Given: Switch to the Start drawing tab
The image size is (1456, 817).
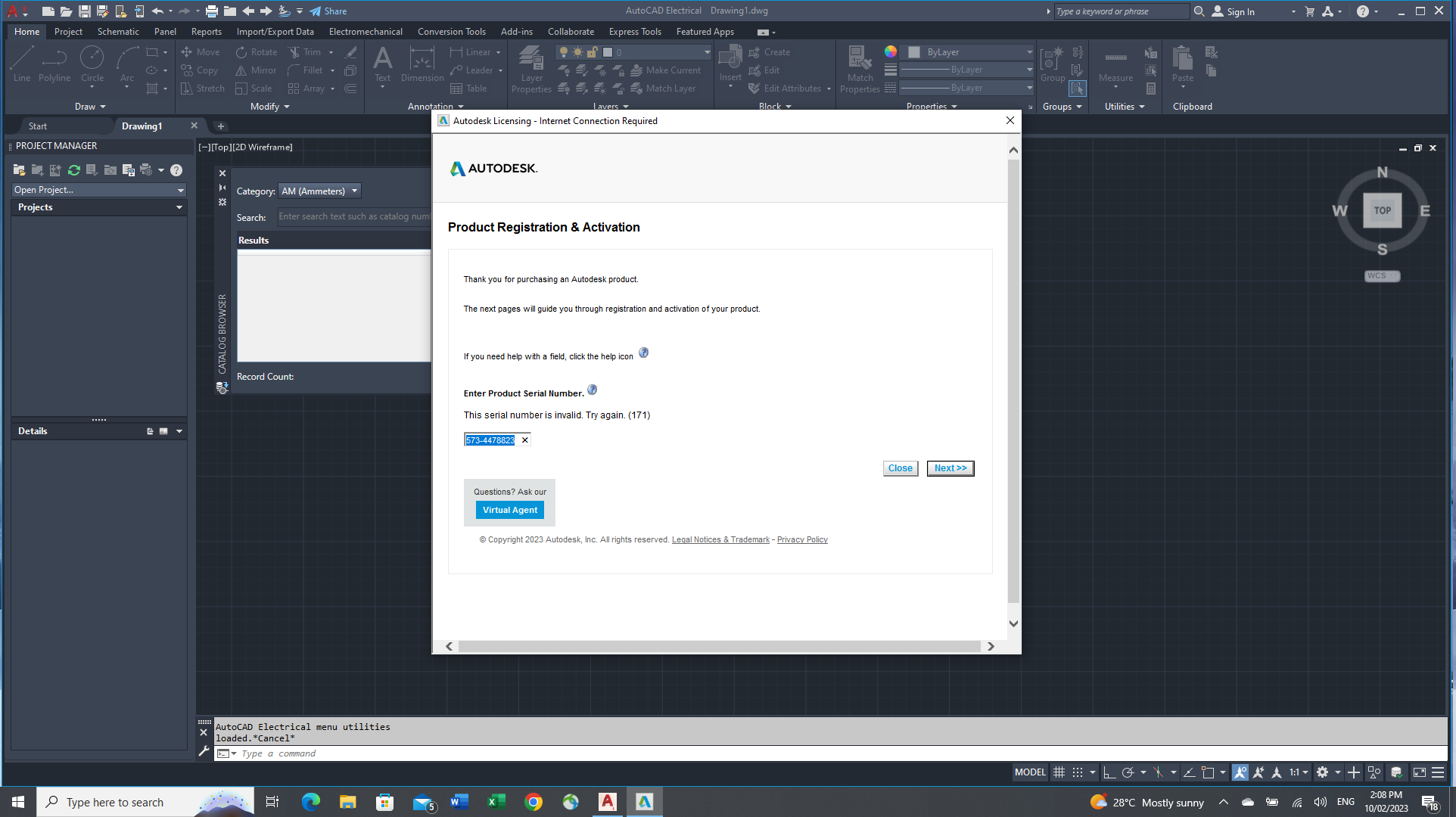Looking at the screenshot, I should pos(38,126).
